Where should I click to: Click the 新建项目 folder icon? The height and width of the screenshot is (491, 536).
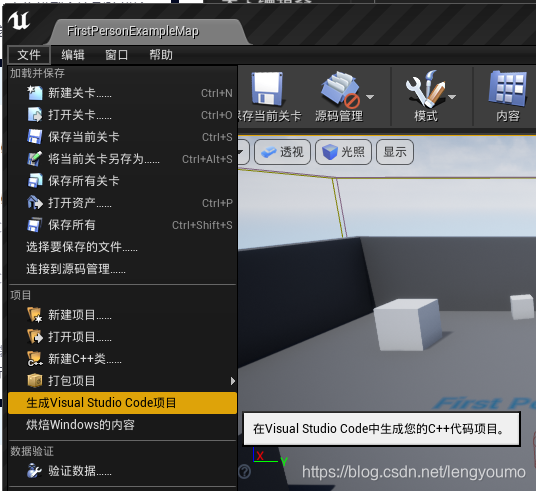(35, 315)
